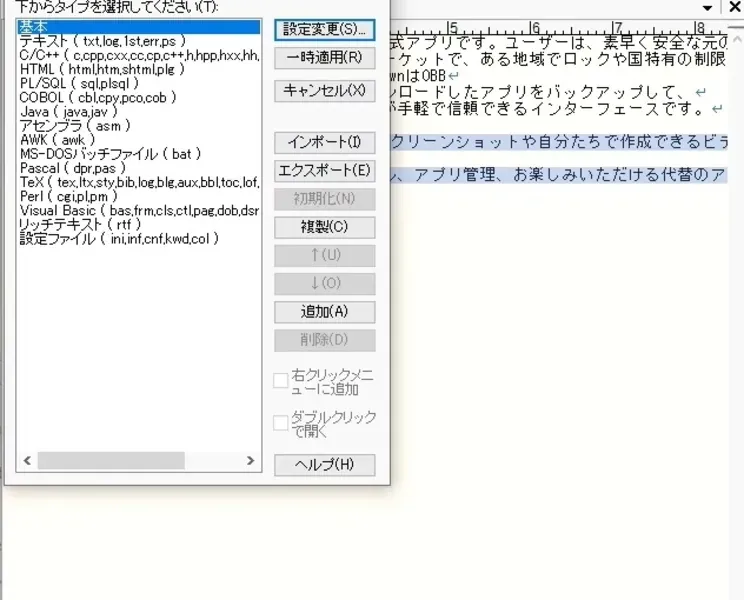Click the editor line containing 国特有の制限
Screen dimensions: 744x600
click(559, 59)
